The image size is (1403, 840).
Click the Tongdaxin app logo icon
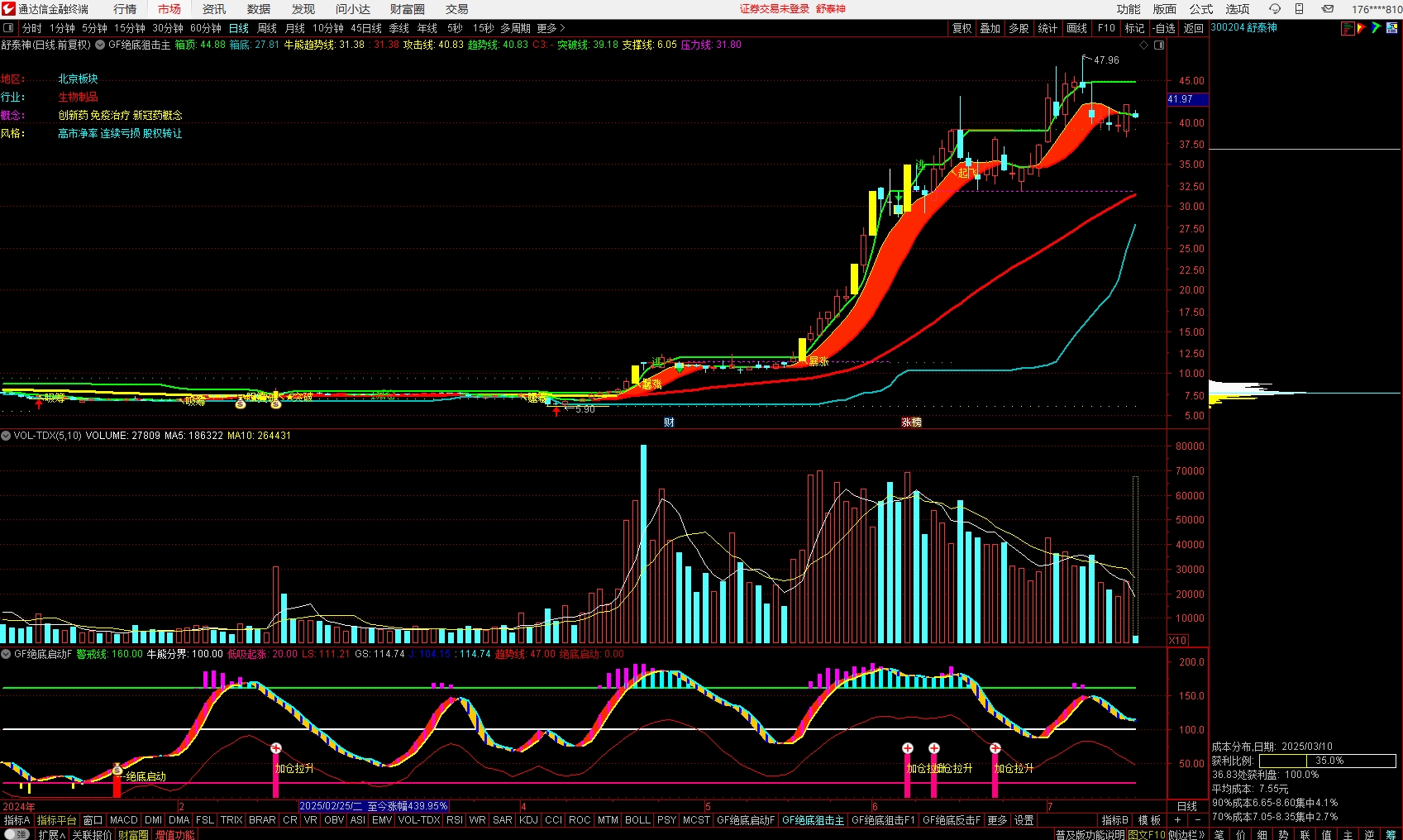click(x=8, y=9)
